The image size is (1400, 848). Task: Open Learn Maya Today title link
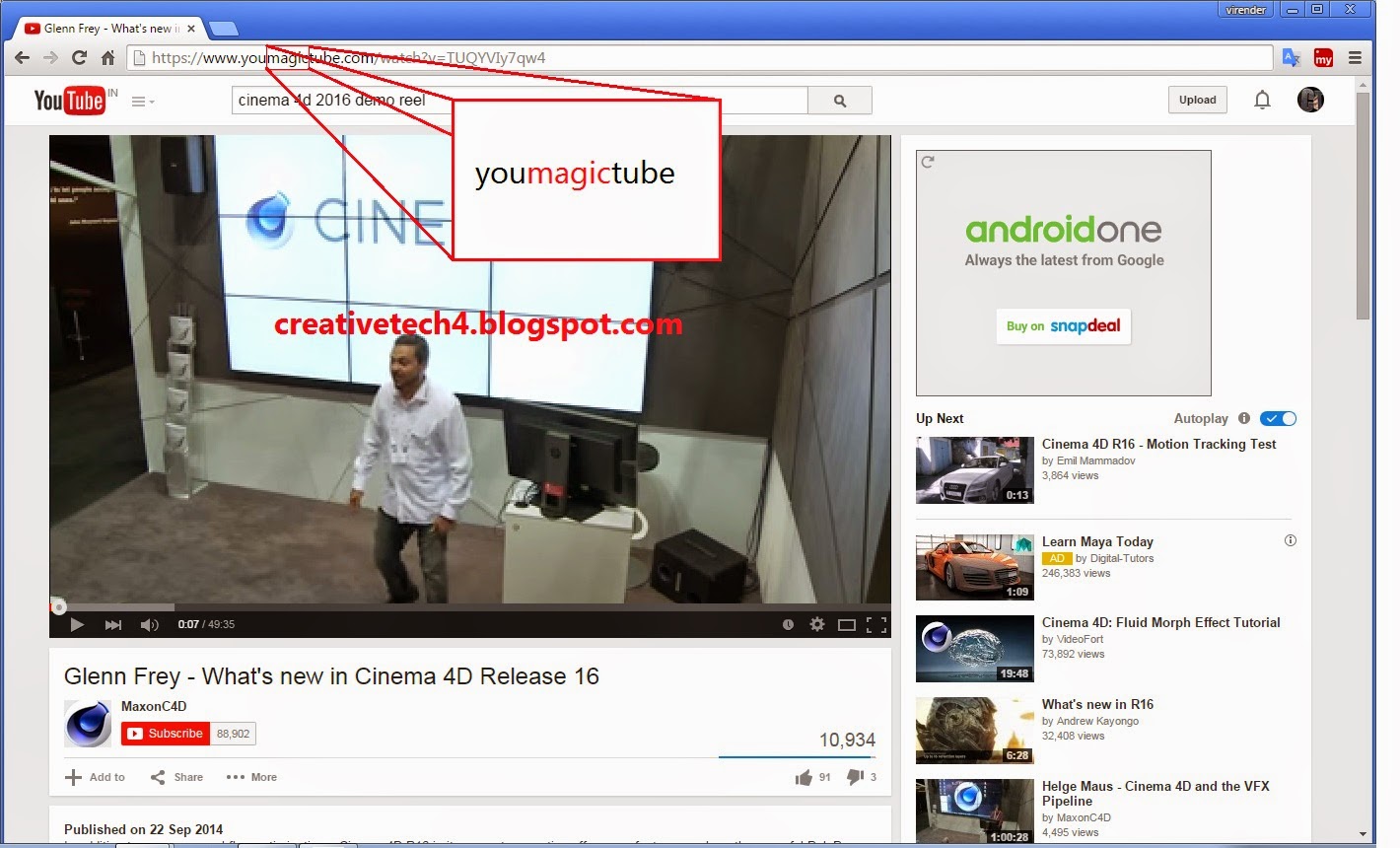1097,541
